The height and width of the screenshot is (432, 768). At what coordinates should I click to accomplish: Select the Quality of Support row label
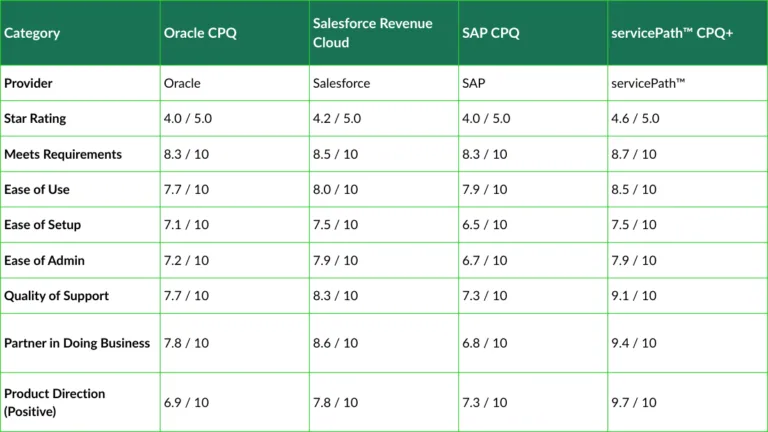pyautogui.click(x=56, y=296)
